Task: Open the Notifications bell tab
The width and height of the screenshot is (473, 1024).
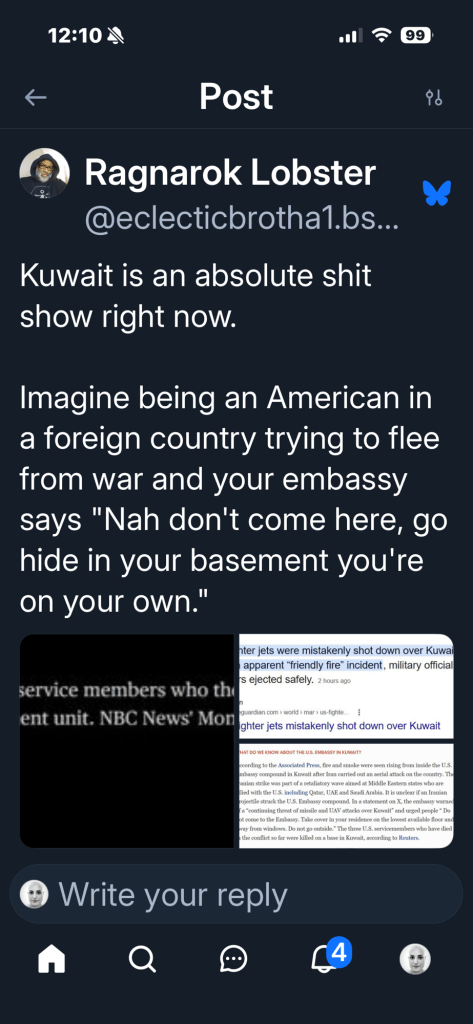Action: (x=325, y=959)
